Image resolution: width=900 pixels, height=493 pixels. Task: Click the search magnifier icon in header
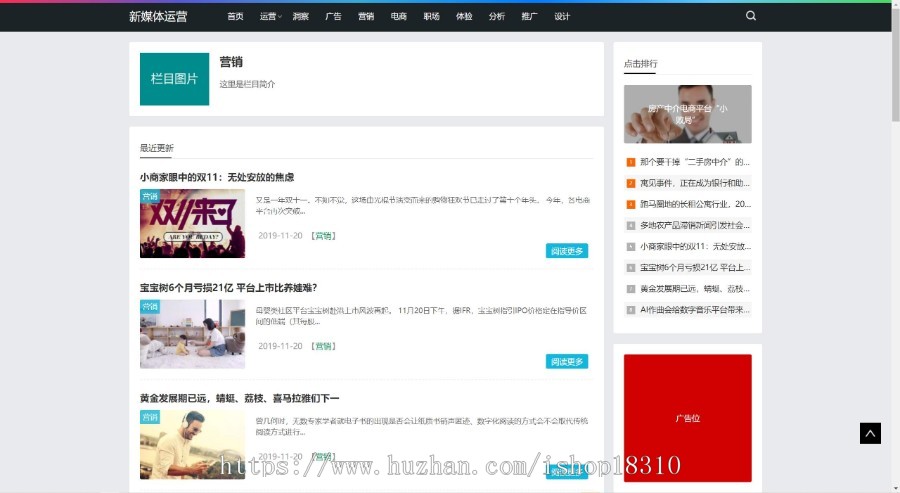[x=751, y=16]
